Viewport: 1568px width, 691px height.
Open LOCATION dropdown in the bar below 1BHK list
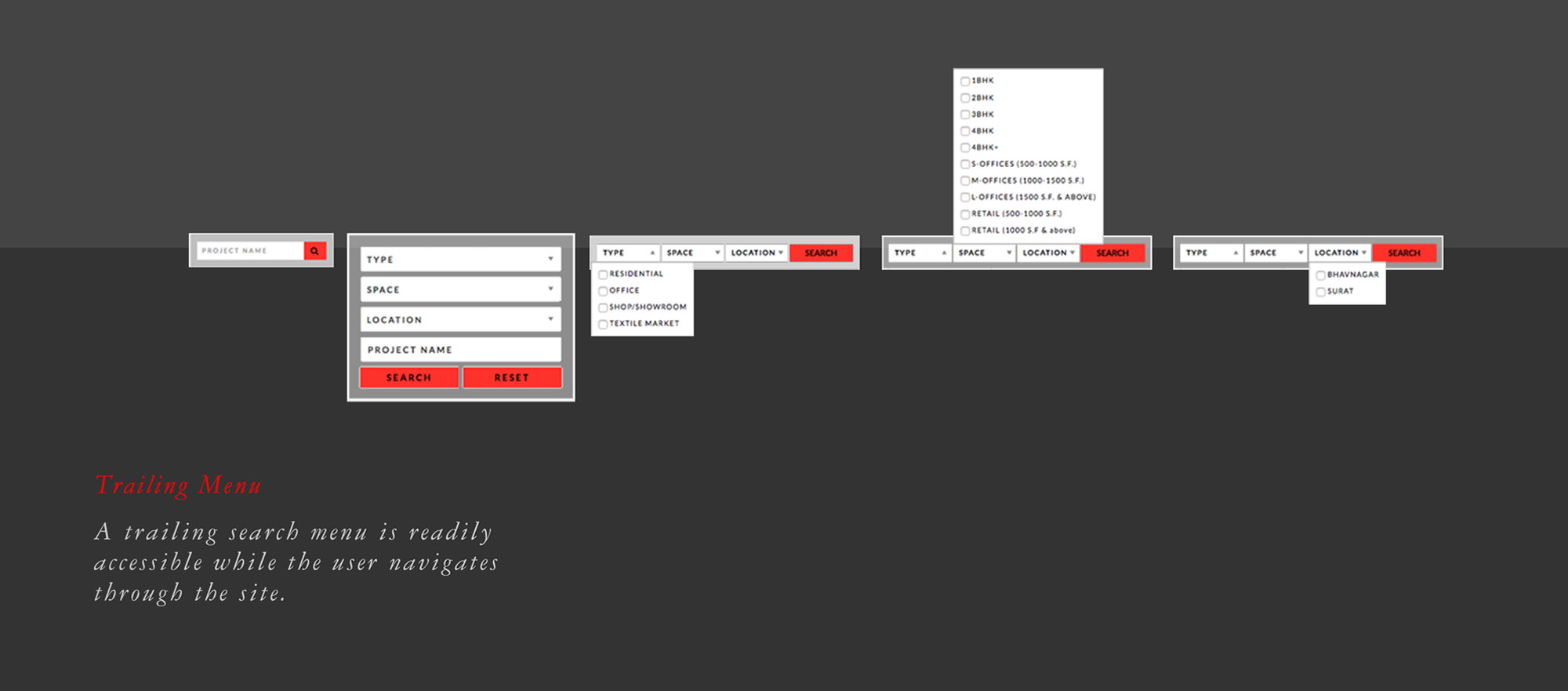[1048, 253]
